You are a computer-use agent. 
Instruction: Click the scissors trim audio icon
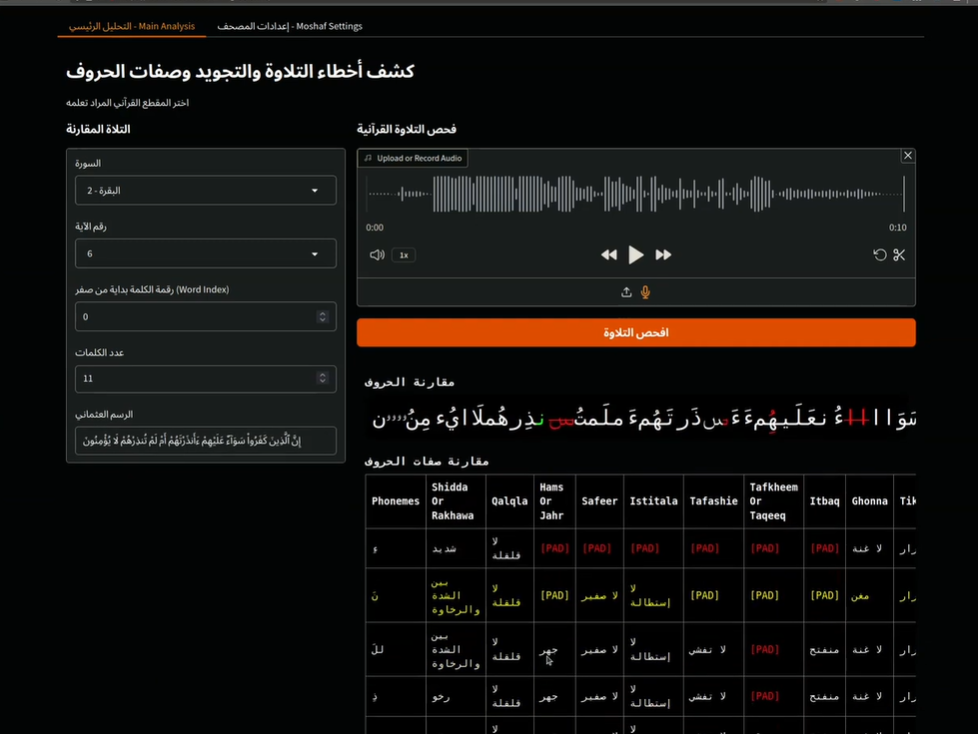899,255
